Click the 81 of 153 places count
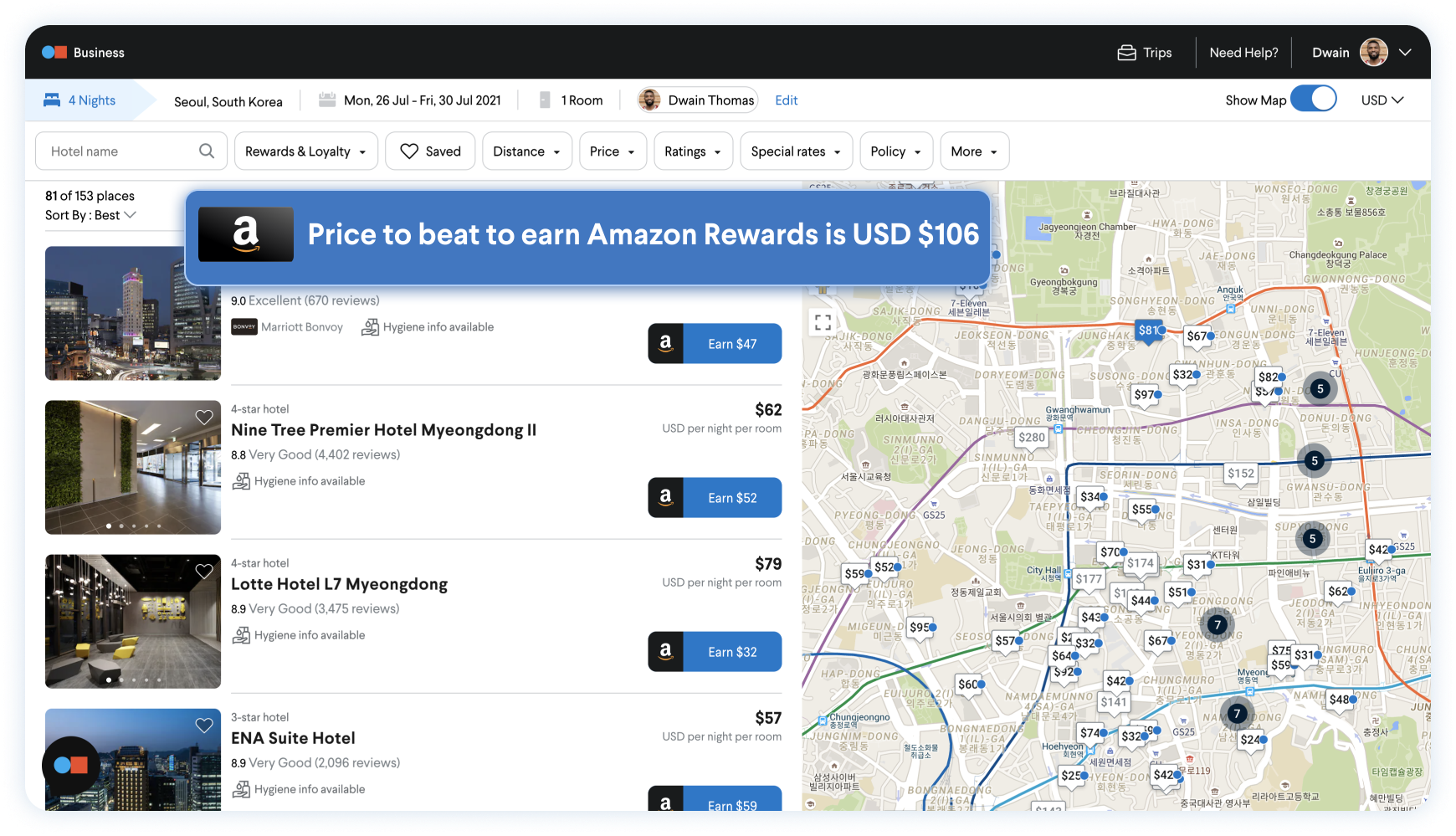The image size is (1456, 836). click(x=90, y=196)
